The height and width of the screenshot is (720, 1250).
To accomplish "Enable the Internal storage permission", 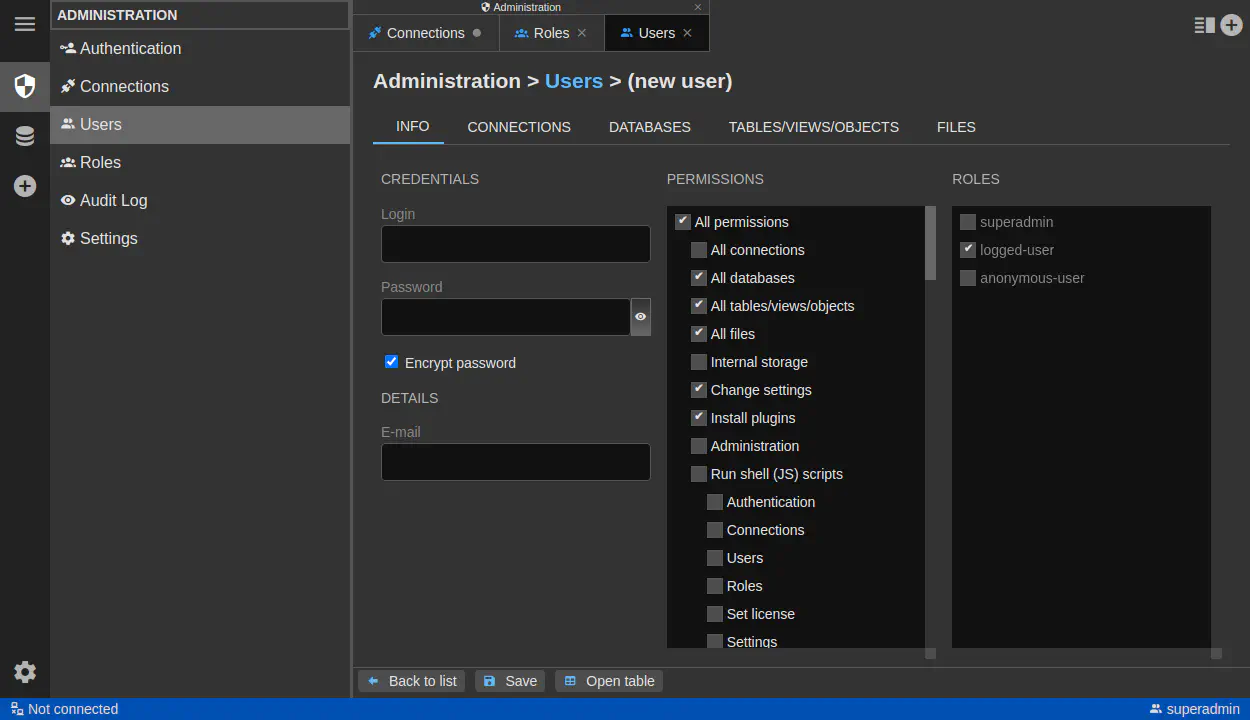I will point(699,362).
